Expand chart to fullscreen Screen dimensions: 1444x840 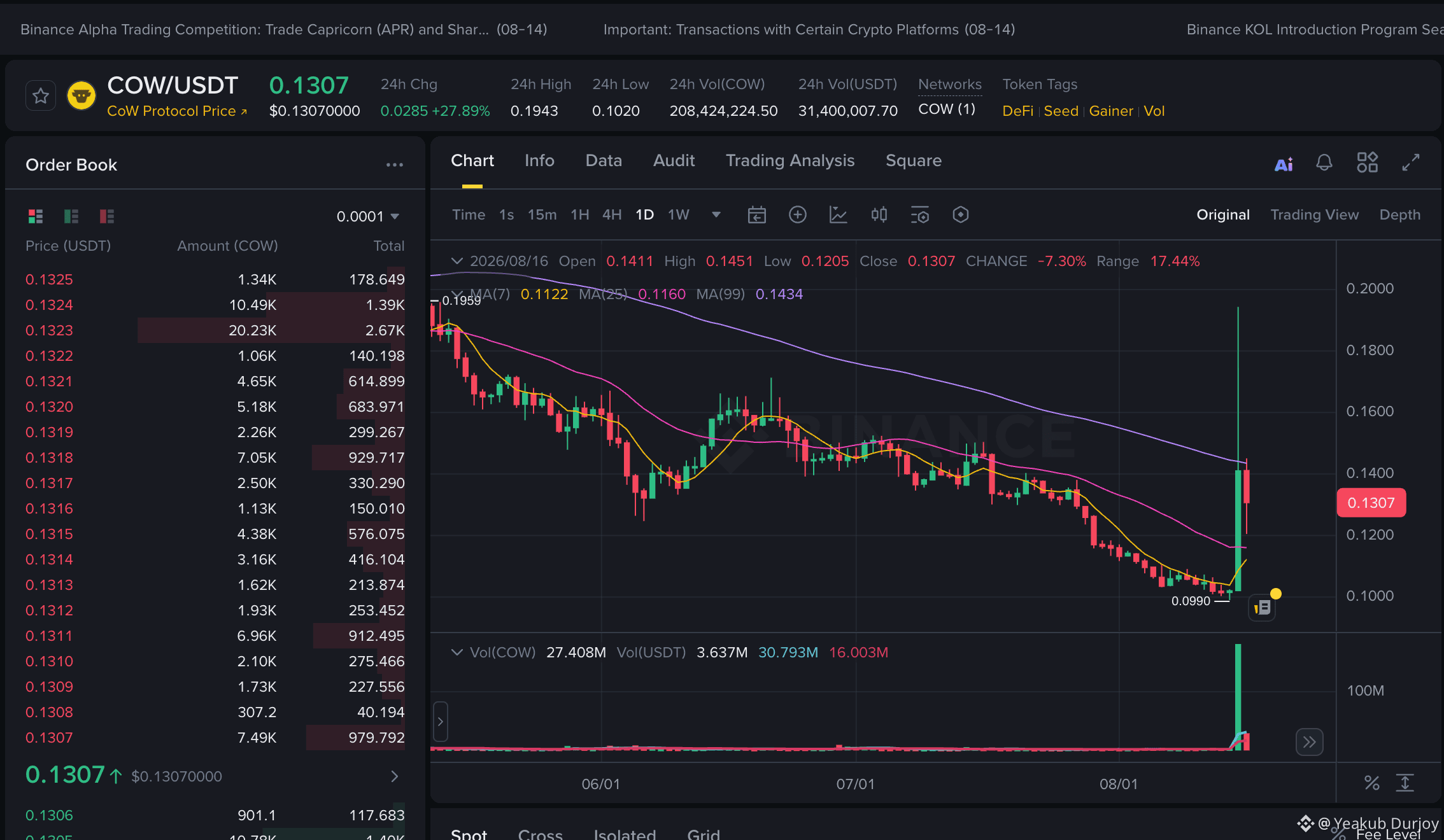[x=1411, y=162]
